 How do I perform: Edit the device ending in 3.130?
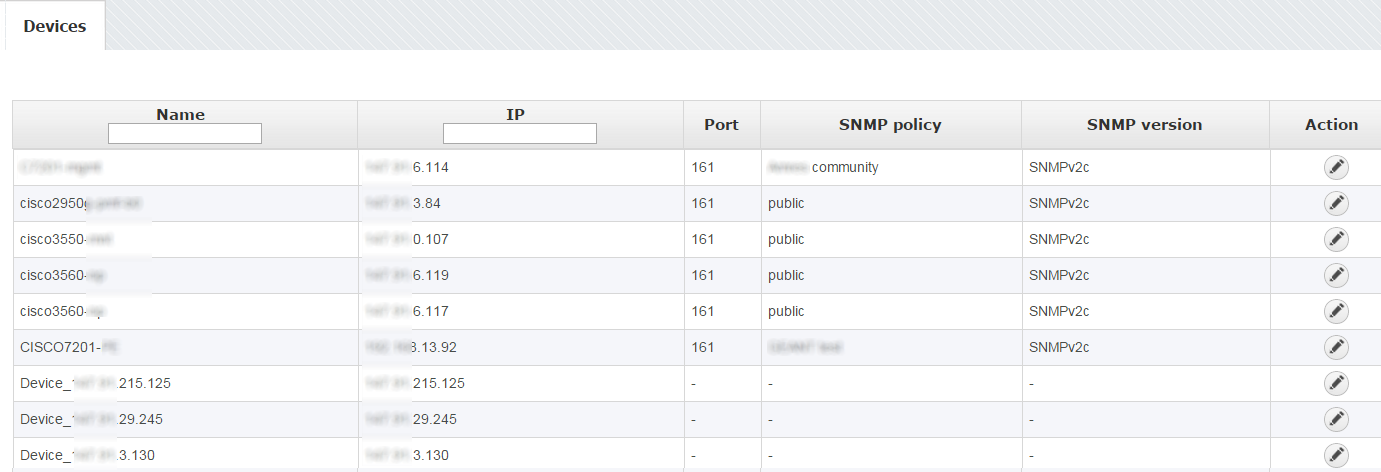point(1336,455)
